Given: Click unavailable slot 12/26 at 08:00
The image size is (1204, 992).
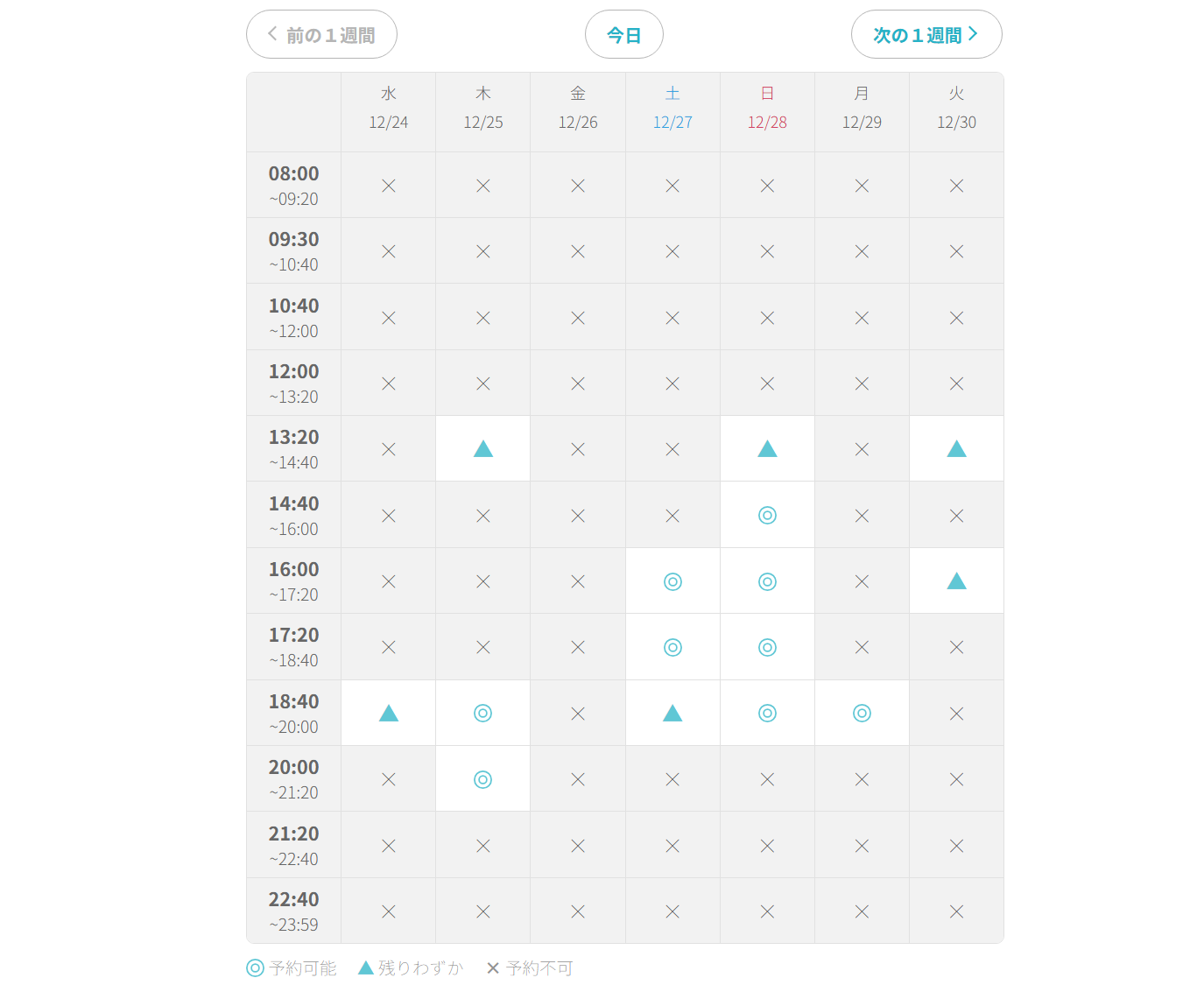Looking at the screenshot, I should pos(578,186).
